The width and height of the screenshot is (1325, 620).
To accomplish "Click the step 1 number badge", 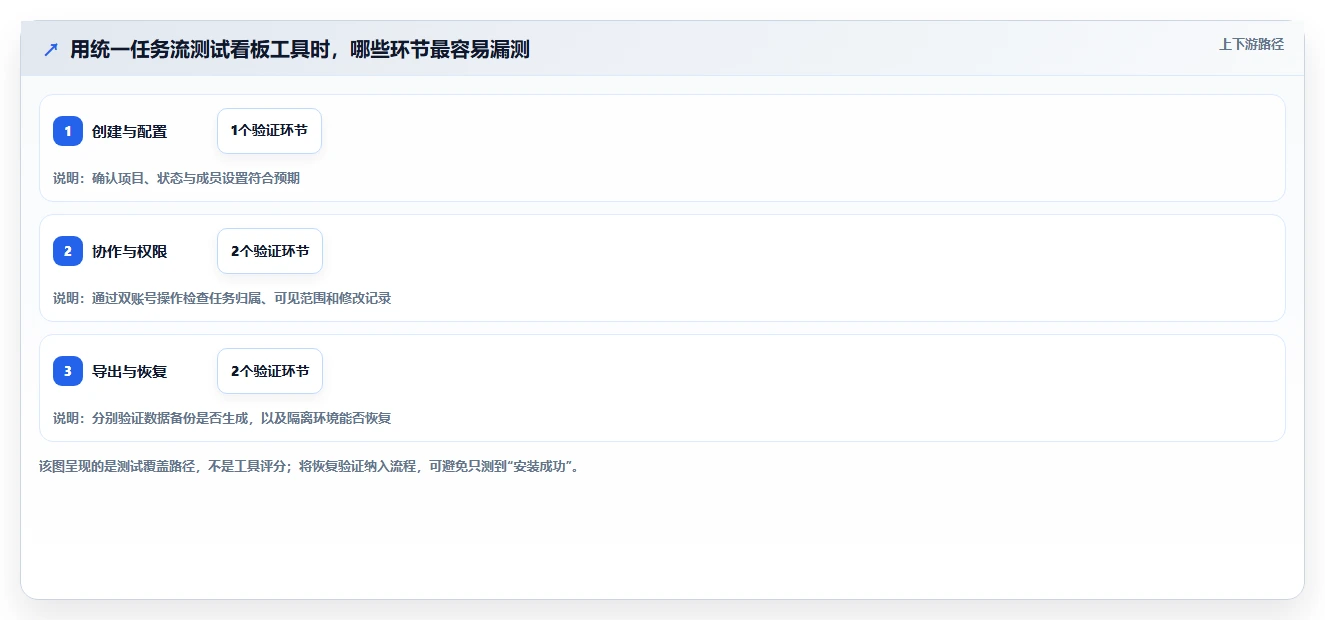I will point(68,131).
